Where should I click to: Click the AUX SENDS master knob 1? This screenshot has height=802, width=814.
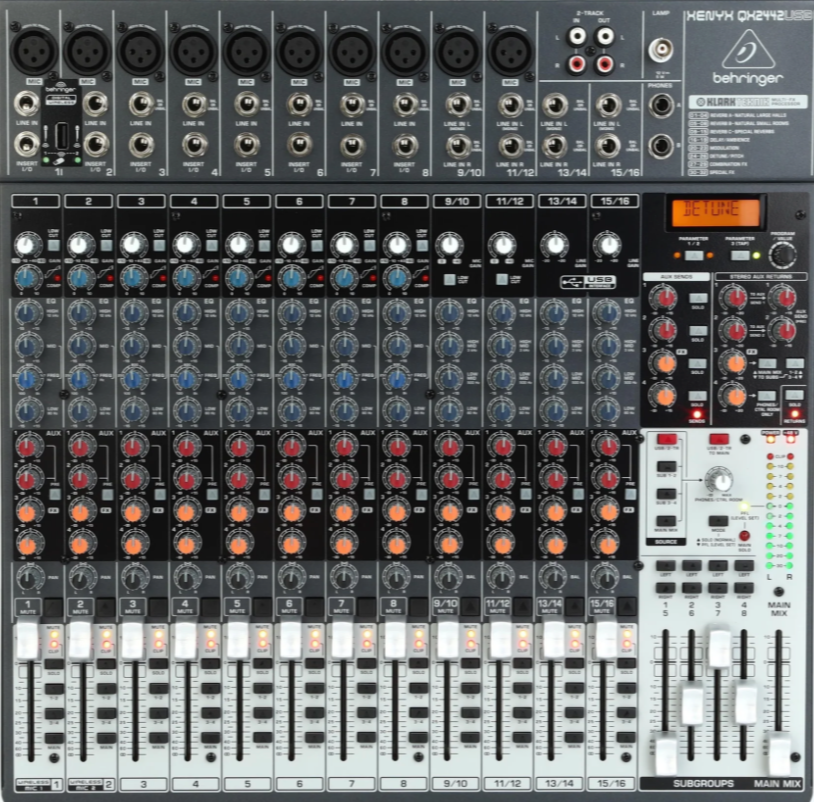(x=664, y=298)
